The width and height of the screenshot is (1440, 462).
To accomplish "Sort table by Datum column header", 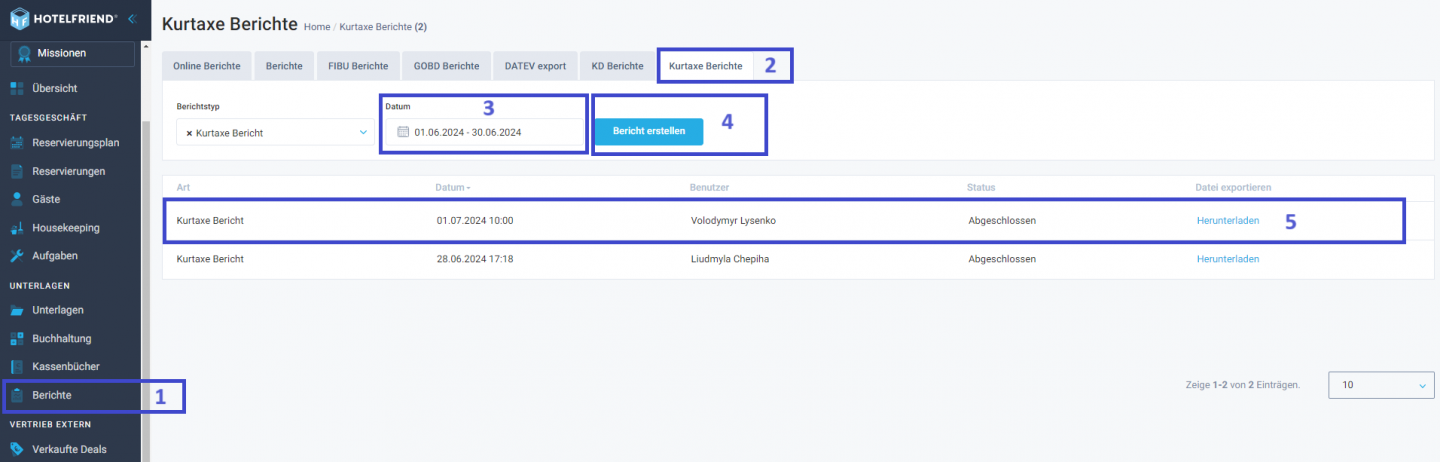I will [453, 188].
